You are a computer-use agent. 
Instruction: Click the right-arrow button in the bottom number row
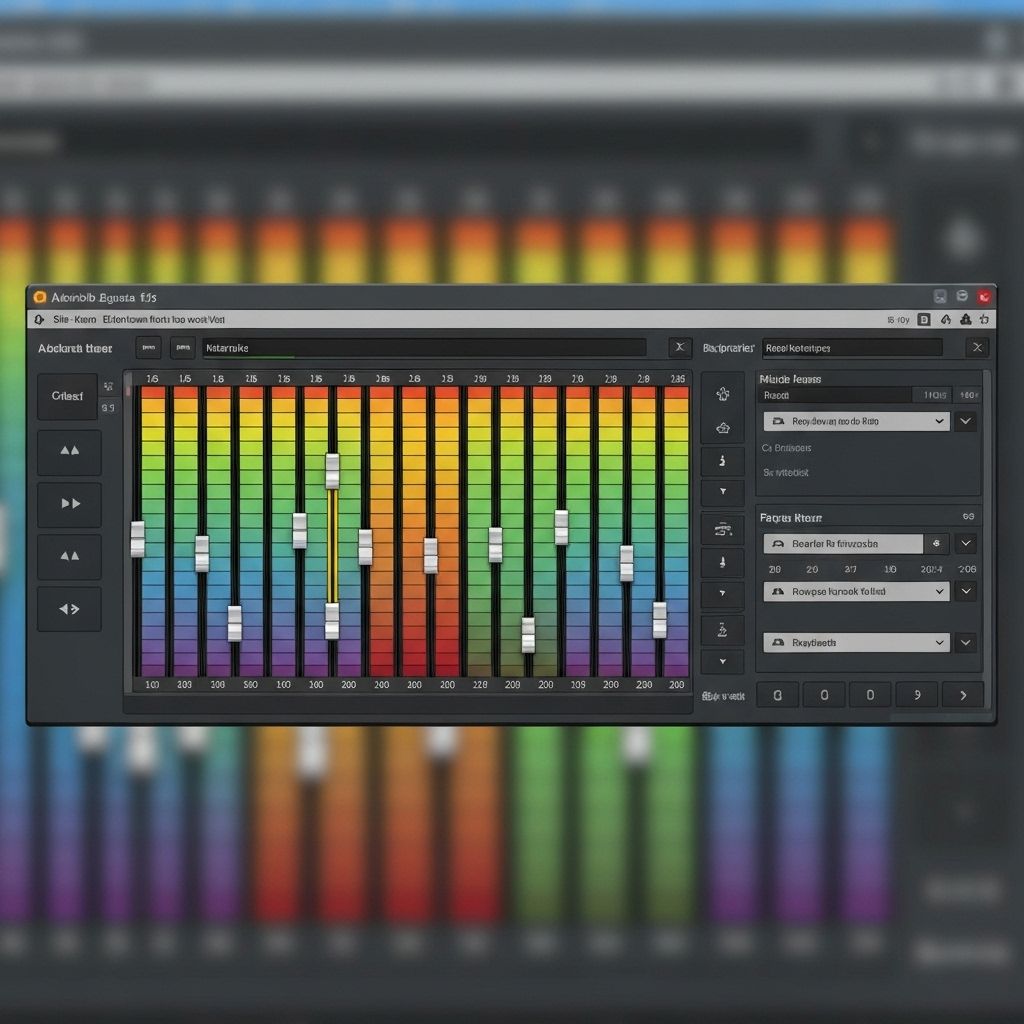coord(962,694)
